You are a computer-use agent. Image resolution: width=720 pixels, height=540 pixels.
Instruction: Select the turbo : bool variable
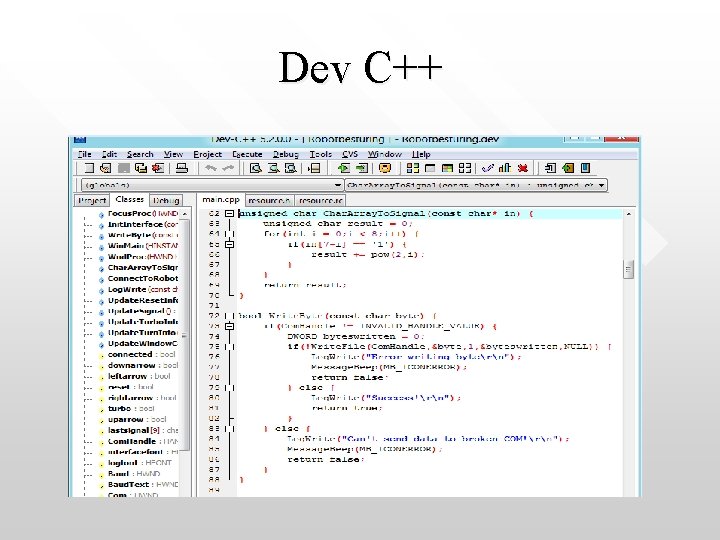[x=126, y=409]
